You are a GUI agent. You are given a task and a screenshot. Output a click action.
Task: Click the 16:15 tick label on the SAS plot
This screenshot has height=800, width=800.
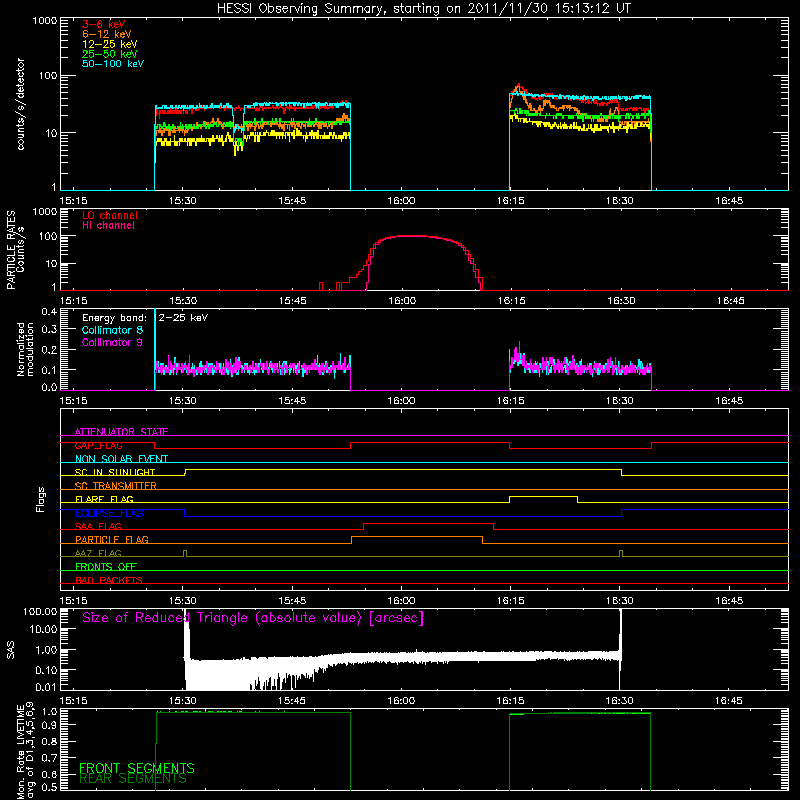(x=510, y=701)
